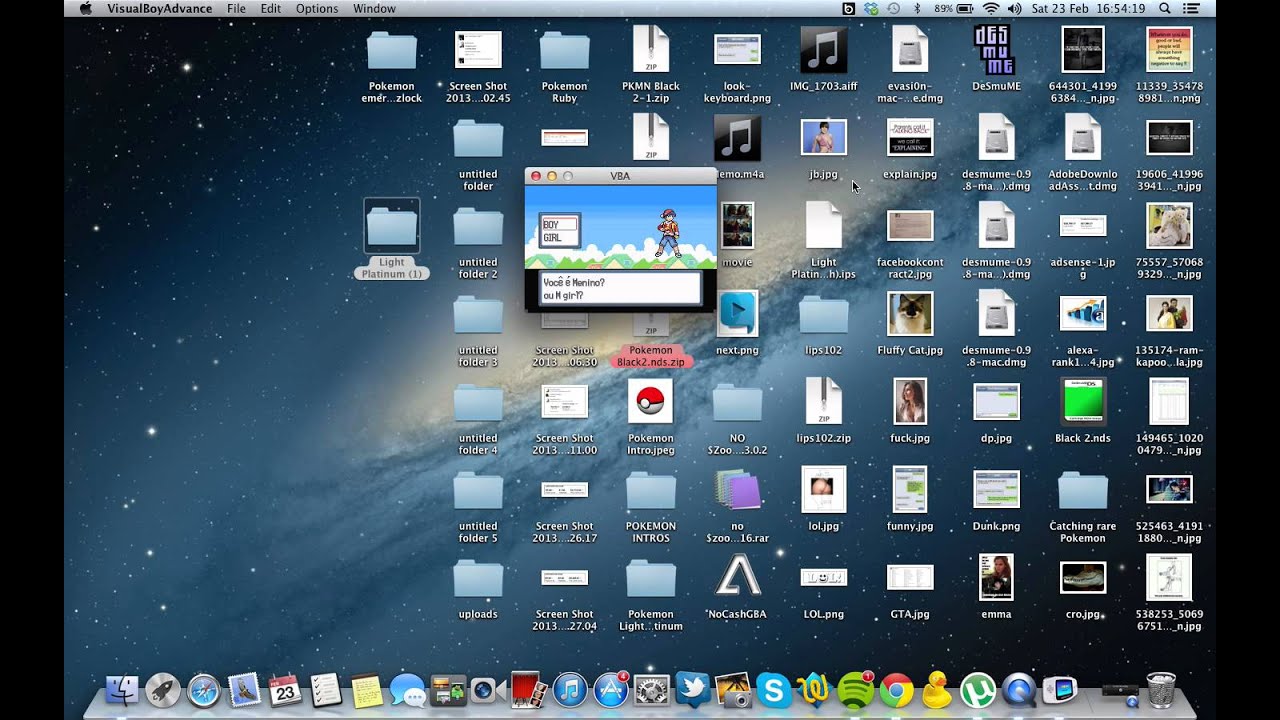This screenshot has width=1280, height=720.
Task: Open Stickies yellow notes in dock
Action: pos(367,690)
